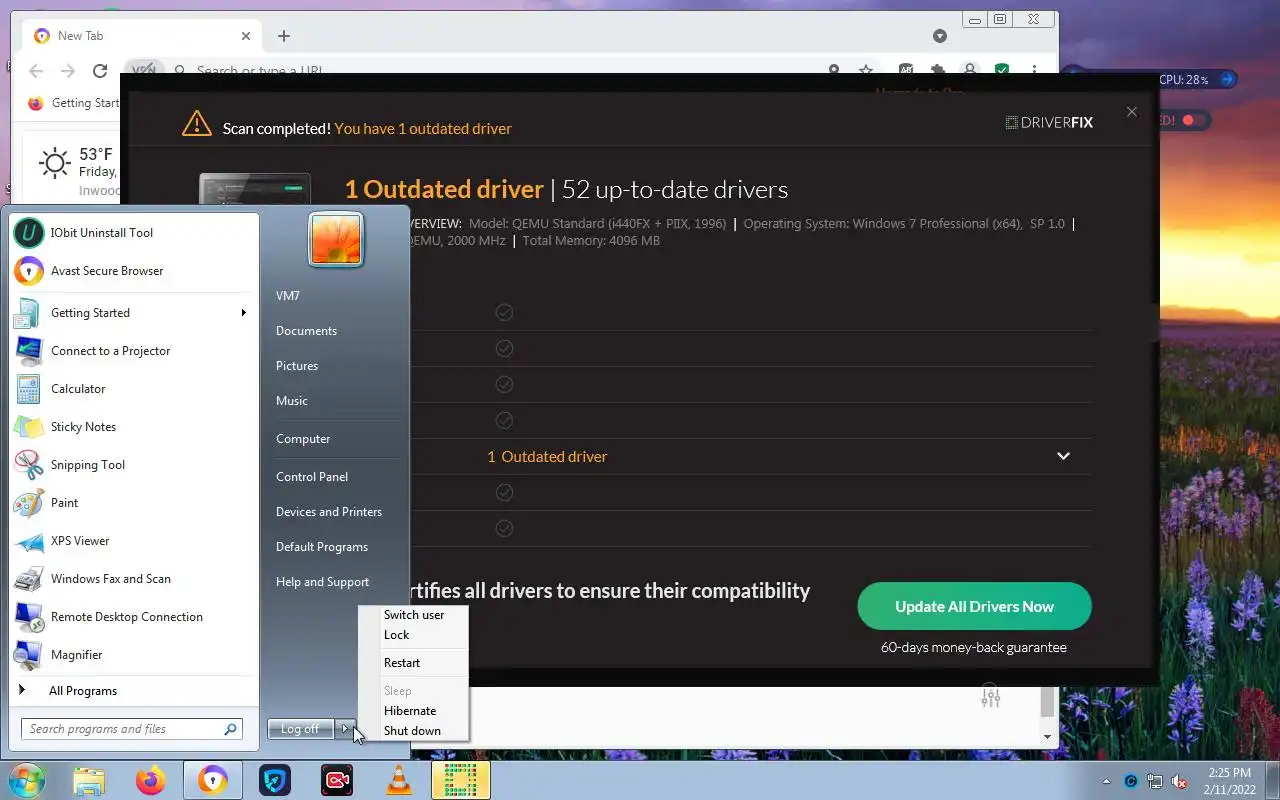The width and height of the screenshot is (1280, 800).
Task: Launch Magnifier from Start menu
Action: tap(134, 655)
